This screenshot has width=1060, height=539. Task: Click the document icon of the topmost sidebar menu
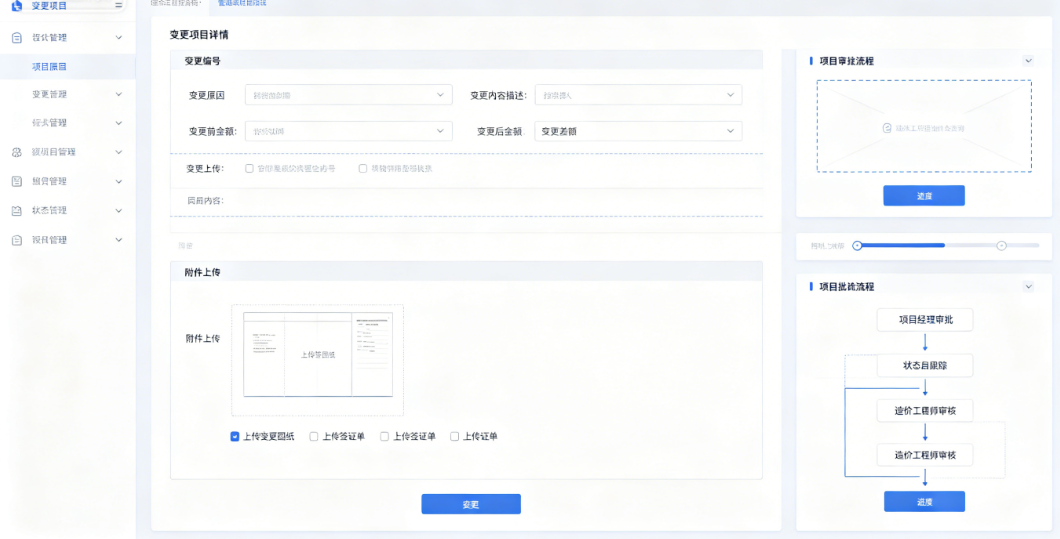(17, 38)
